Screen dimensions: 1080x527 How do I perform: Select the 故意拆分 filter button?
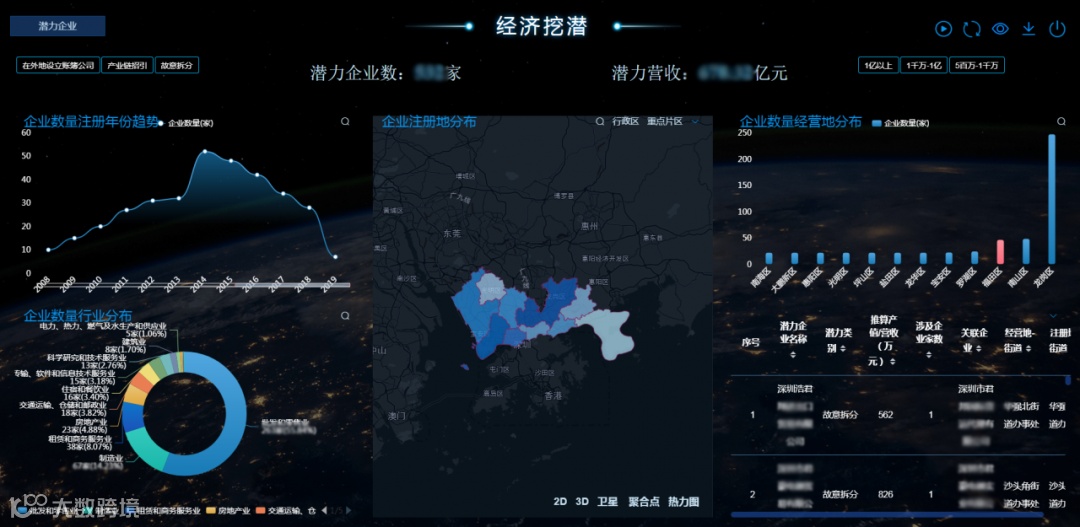177,65
